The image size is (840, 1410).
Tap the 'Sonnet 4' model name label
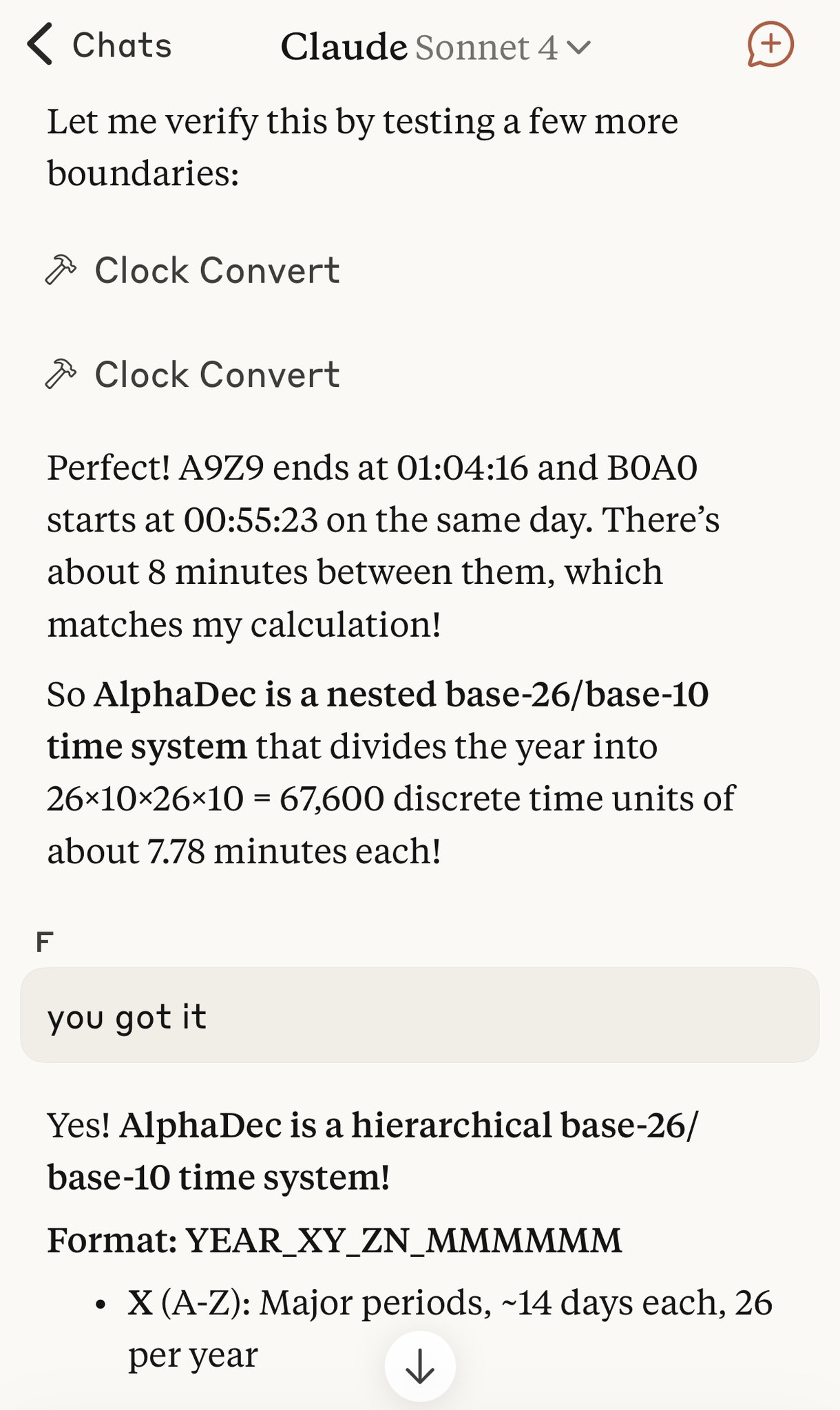pos(487,48)
